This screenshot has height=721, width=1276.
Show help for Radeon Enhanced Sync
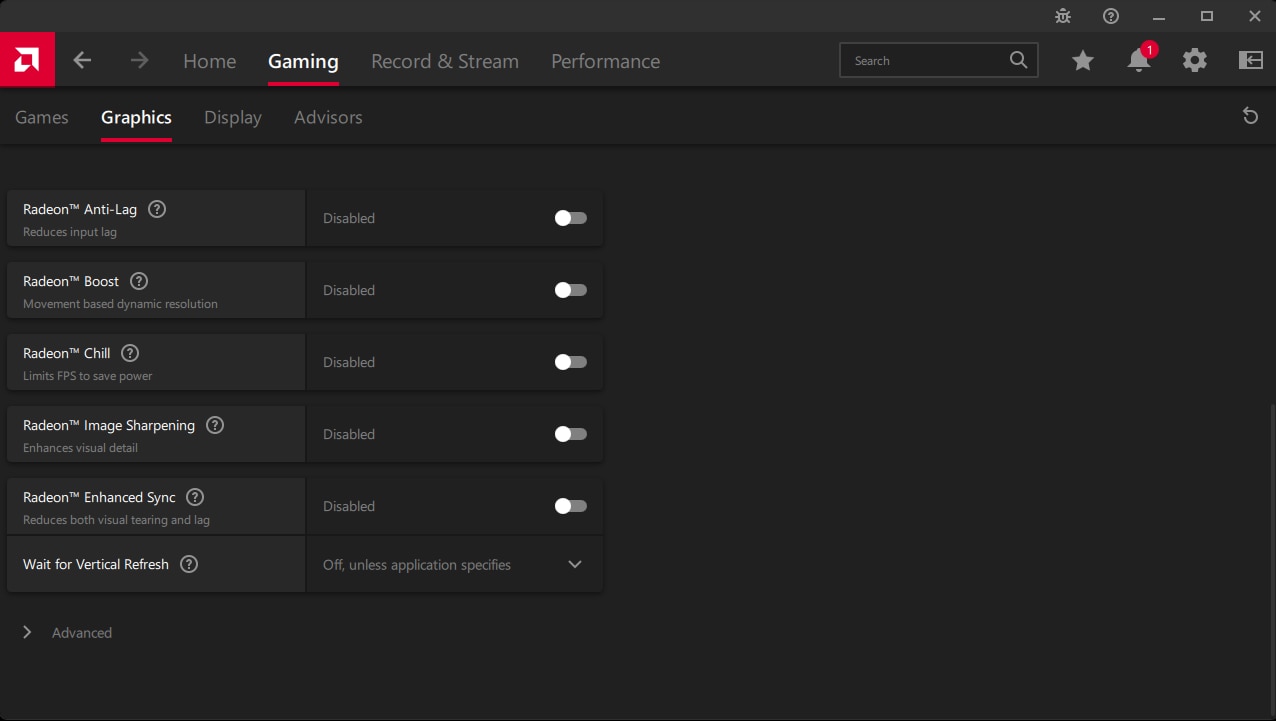click(x=195, y=497)
